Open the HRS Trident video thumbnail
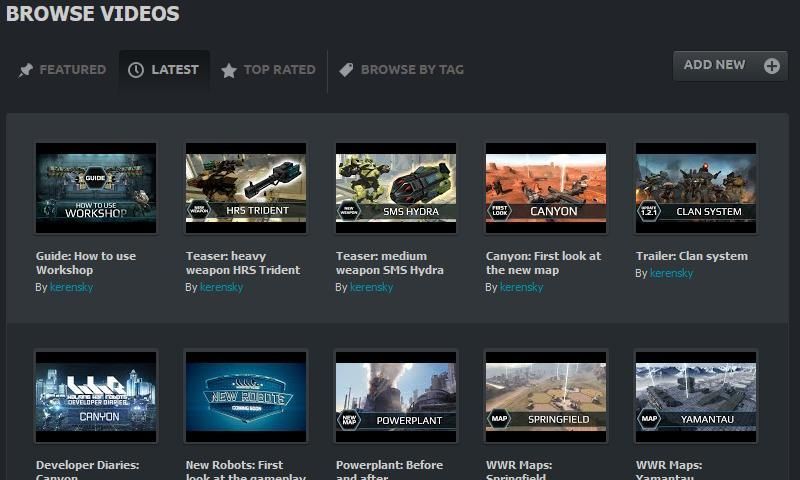 click(246, 188)
